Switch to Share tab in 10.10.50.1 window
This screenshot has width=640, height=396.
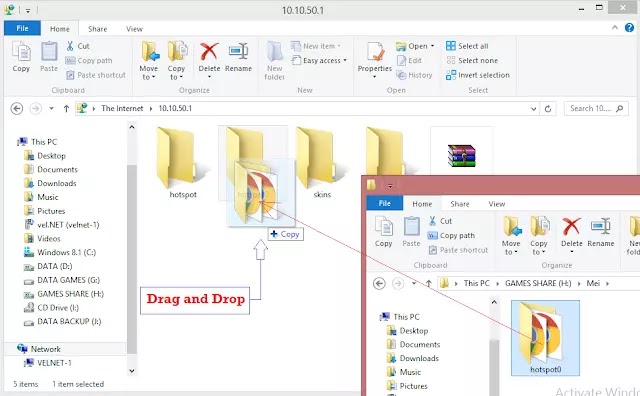pyautogui.click(x=98, y=29)
